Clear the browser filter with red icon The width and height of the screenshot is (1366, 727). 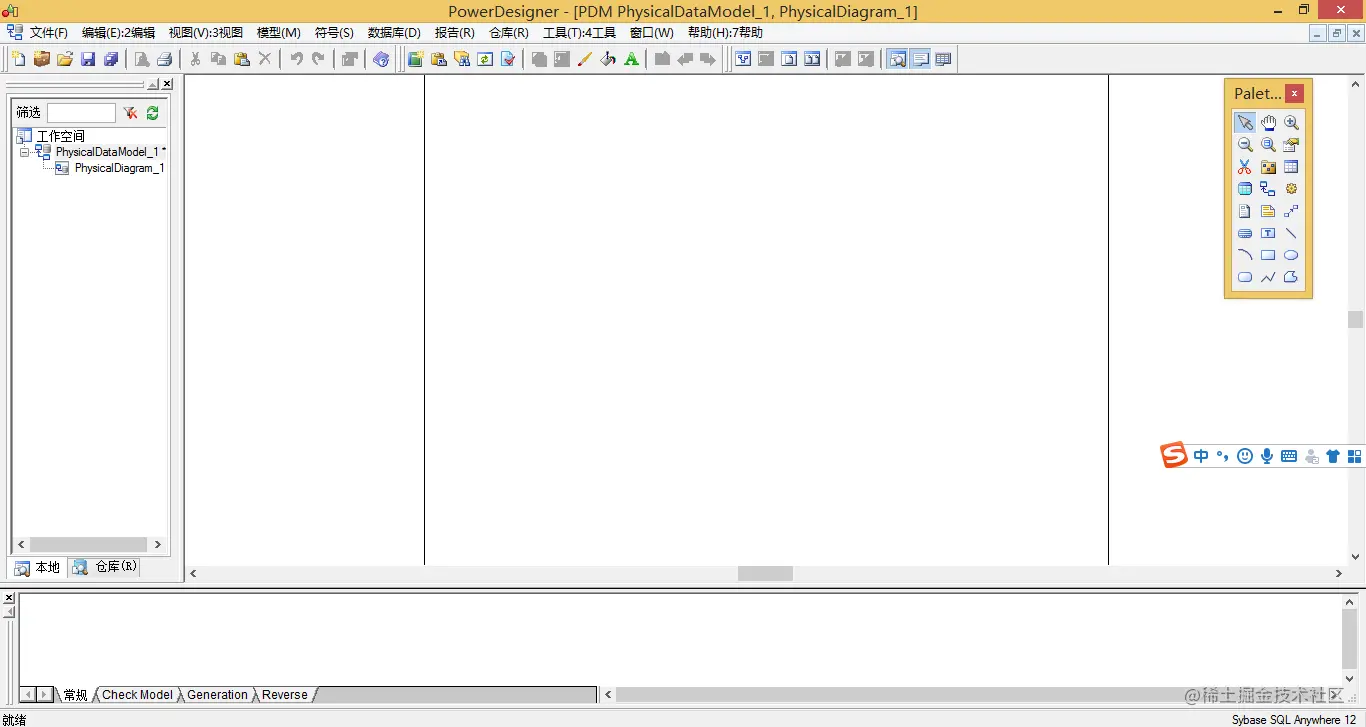(130, 113)
